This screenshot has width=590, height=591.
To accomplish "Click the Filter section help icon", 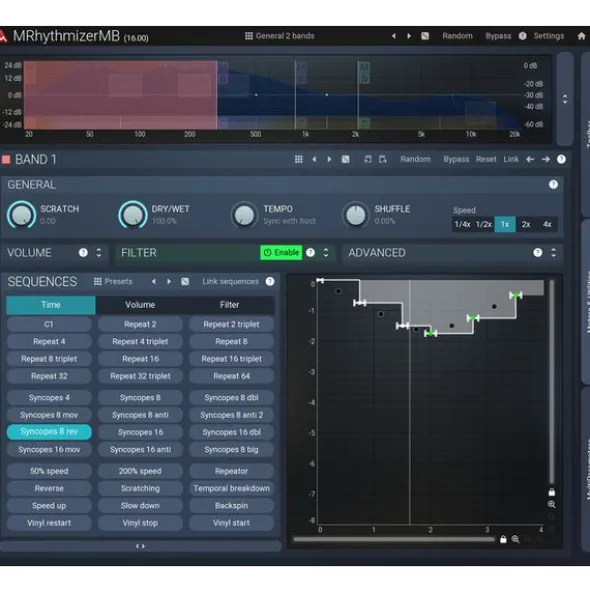I will click(x=310, y=253).
